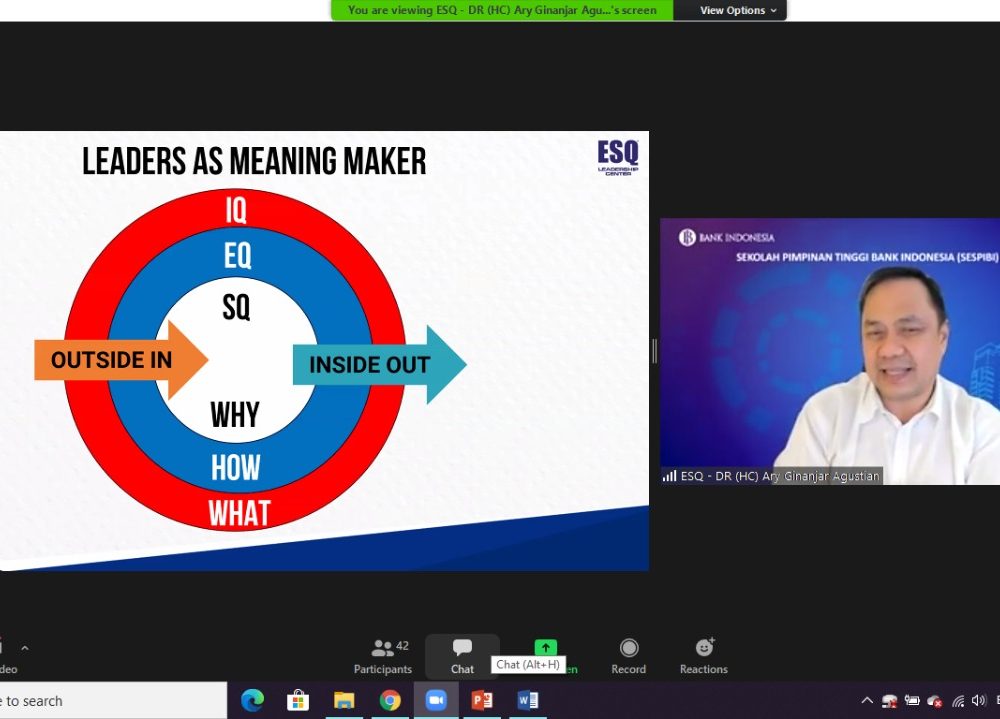Expand the View Options dropdown

coord(731,10)
